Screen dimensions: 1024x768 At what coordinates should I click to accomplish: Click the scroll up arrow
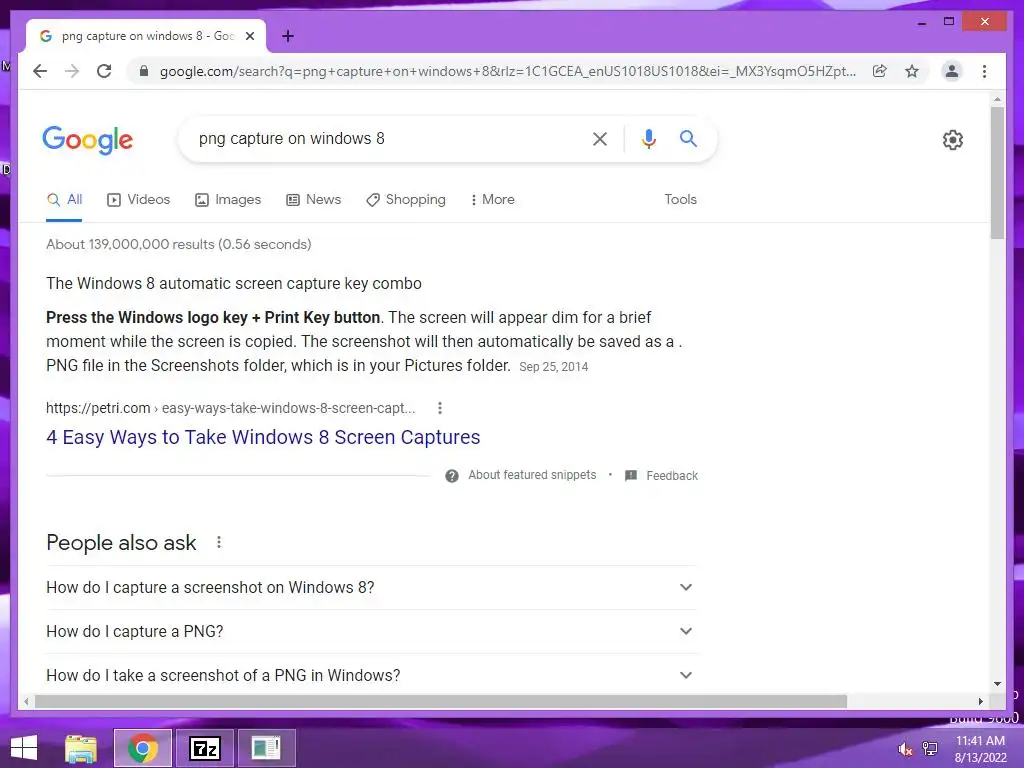pyautogui.click(x=997, y=99)
